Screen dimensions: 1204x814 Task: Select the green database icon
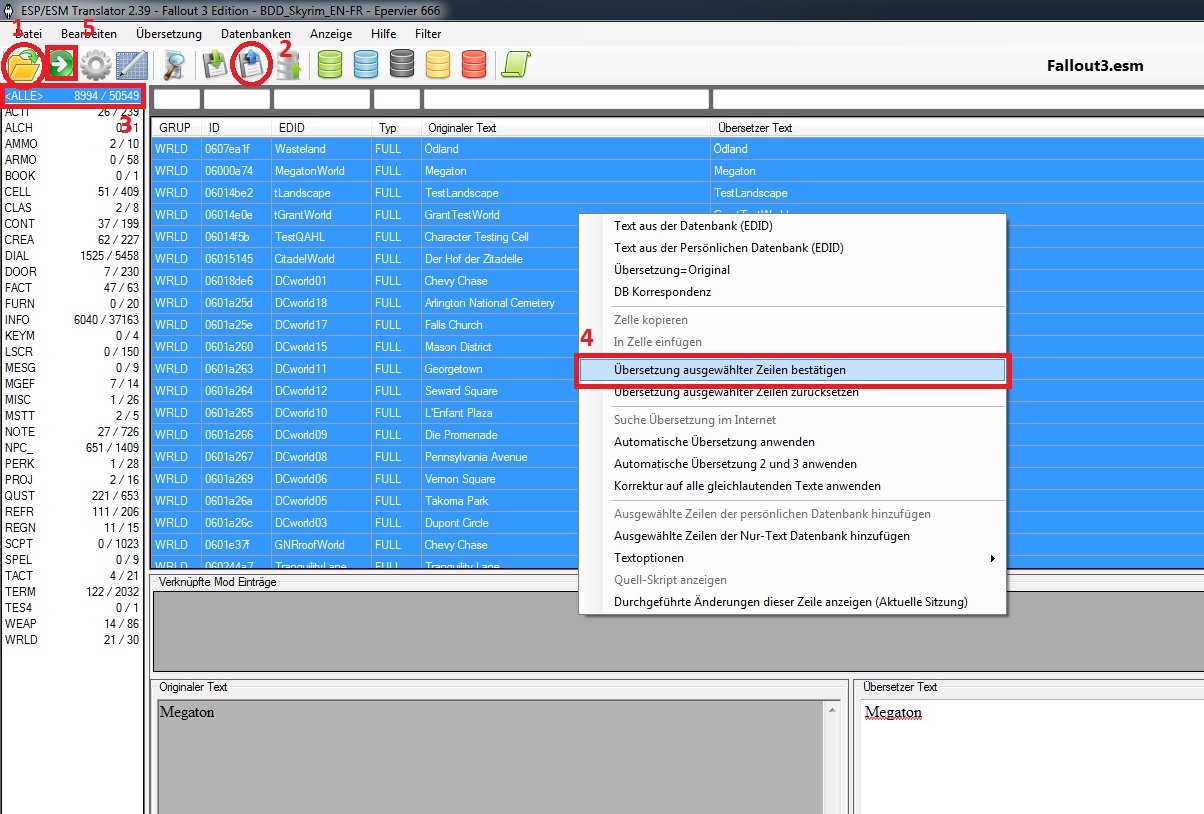click(330, 66)
